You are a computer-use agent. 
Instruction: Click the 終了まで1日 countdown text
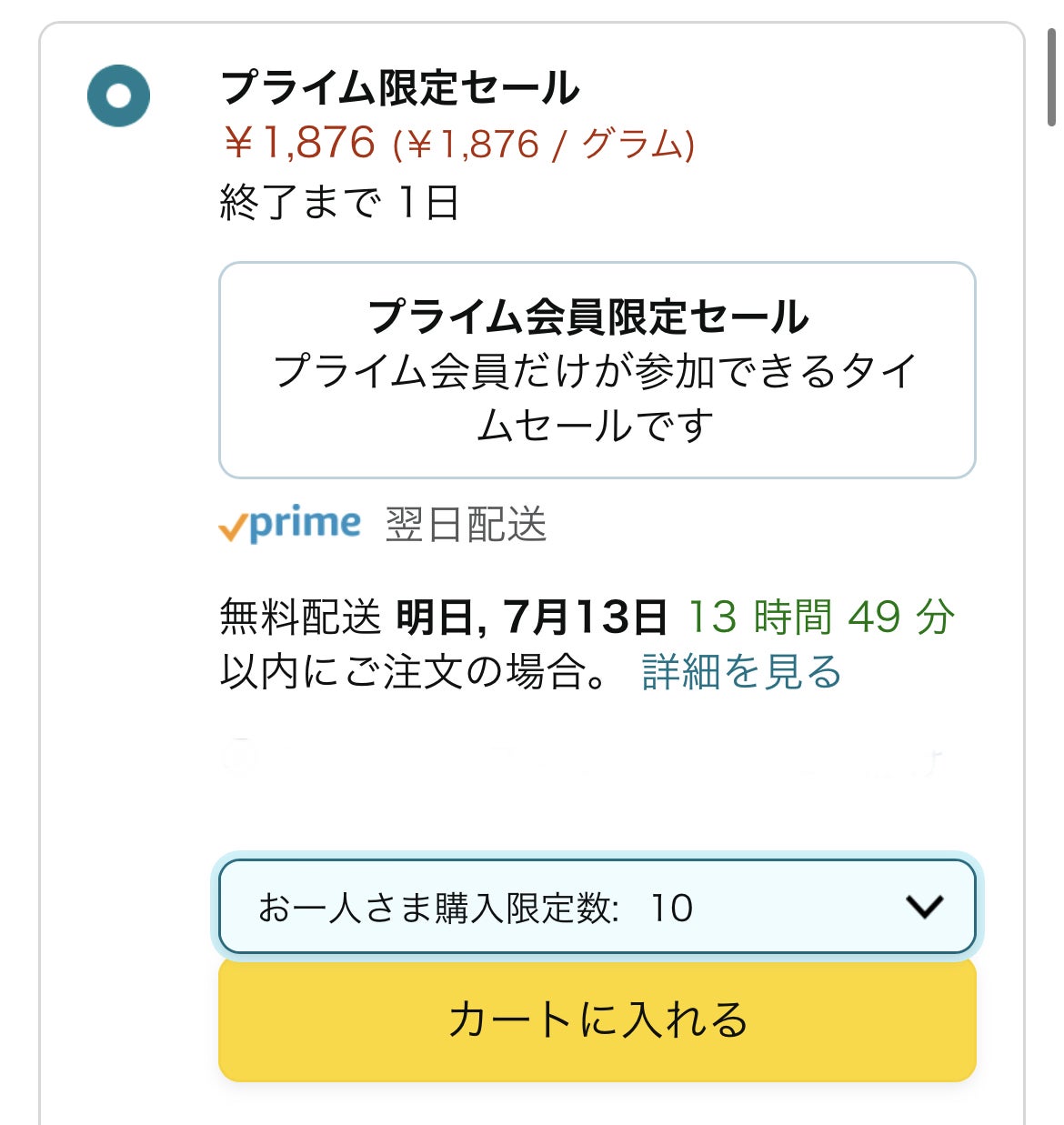click(339, 202)
